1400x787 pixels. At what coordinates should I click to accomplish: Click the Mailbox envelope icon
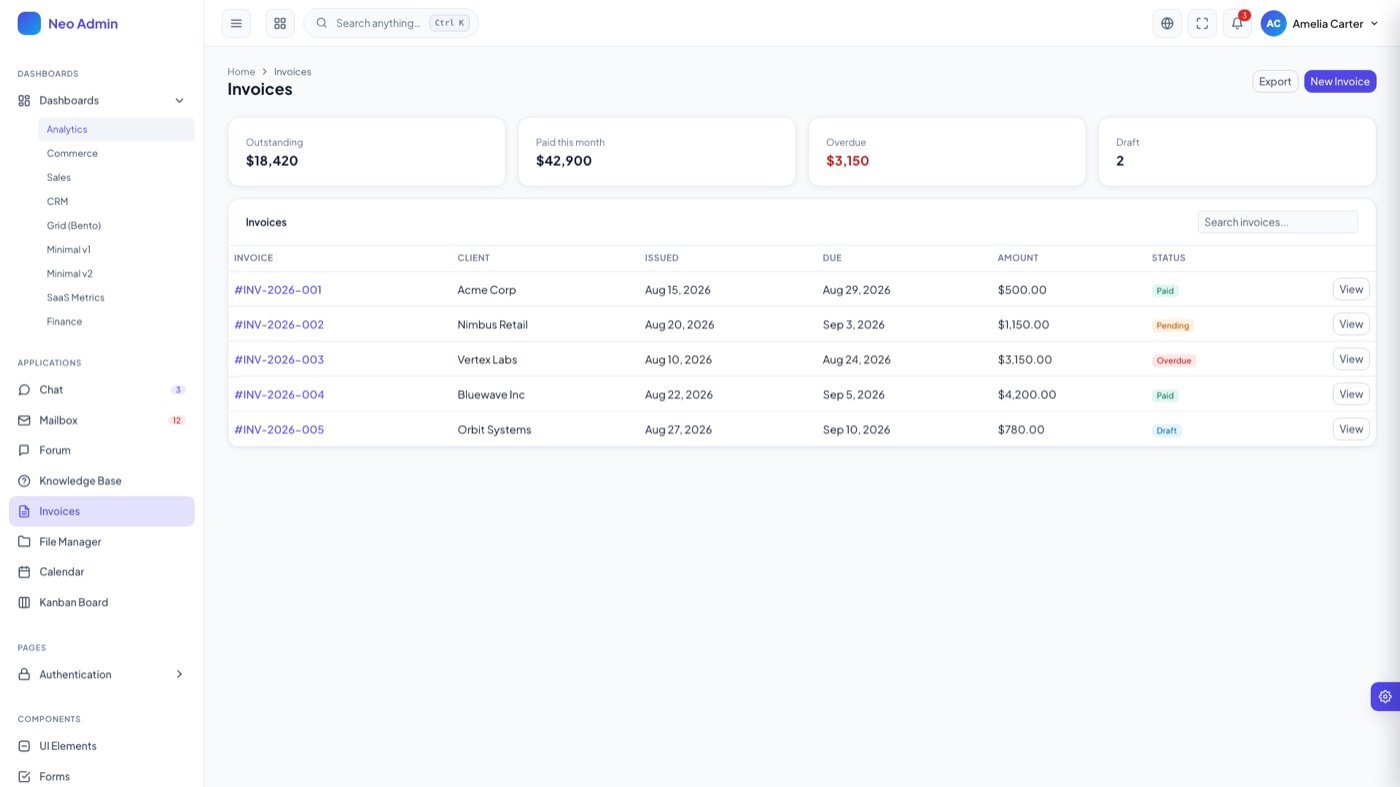24,420
